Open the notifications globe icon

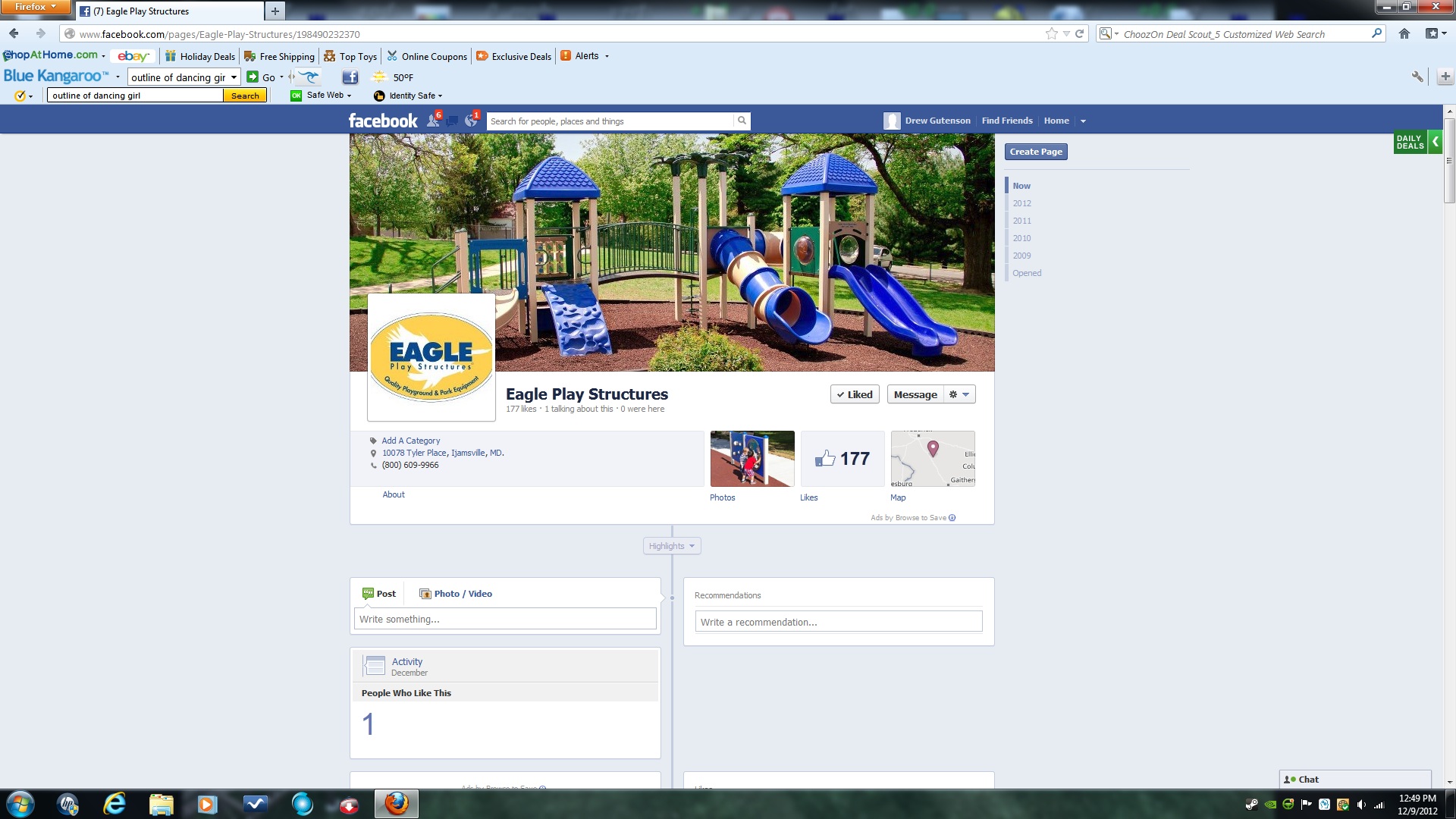471,120
